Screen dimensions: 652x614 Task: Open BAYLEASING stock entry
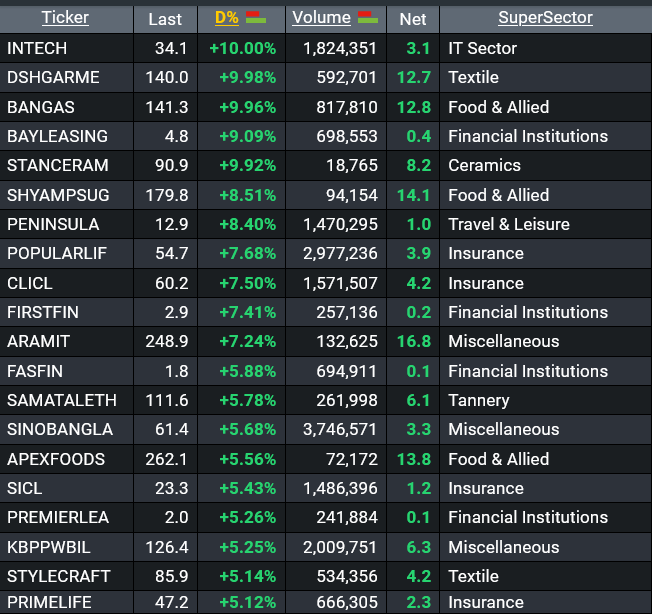point(56,136)
